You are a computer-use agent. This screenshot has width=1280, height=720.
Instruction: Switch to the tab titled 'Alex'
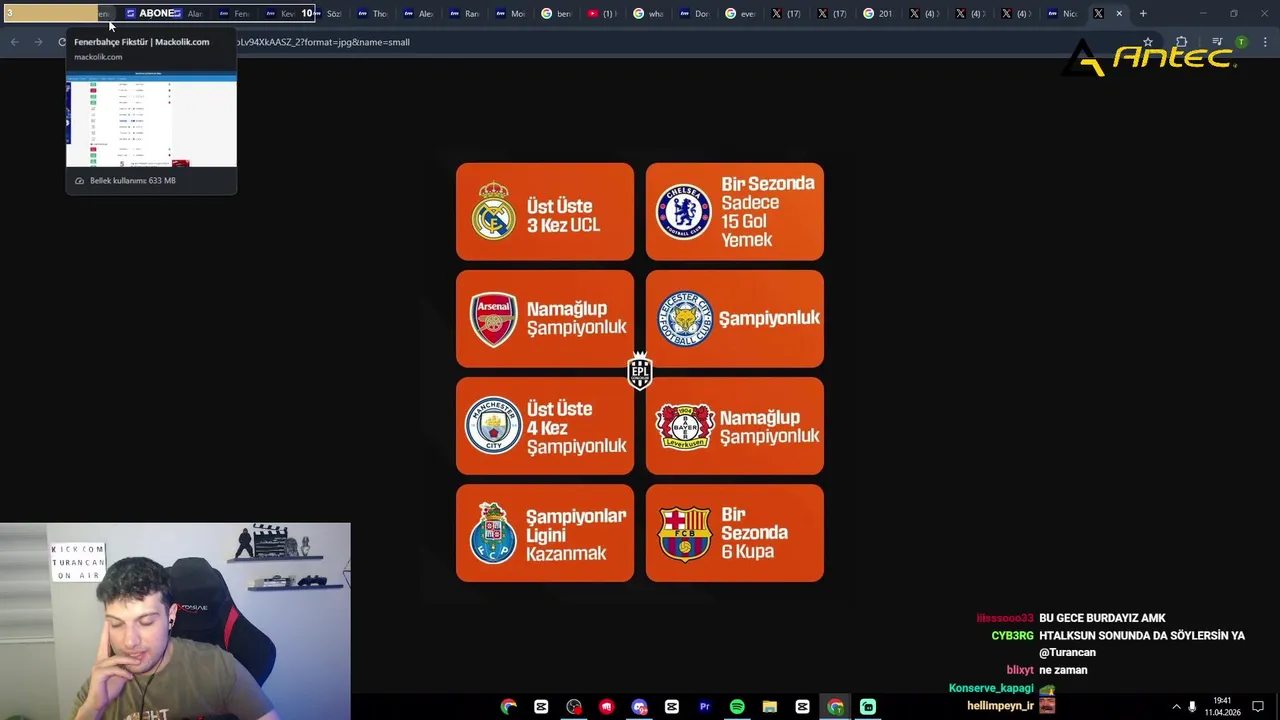419,14
